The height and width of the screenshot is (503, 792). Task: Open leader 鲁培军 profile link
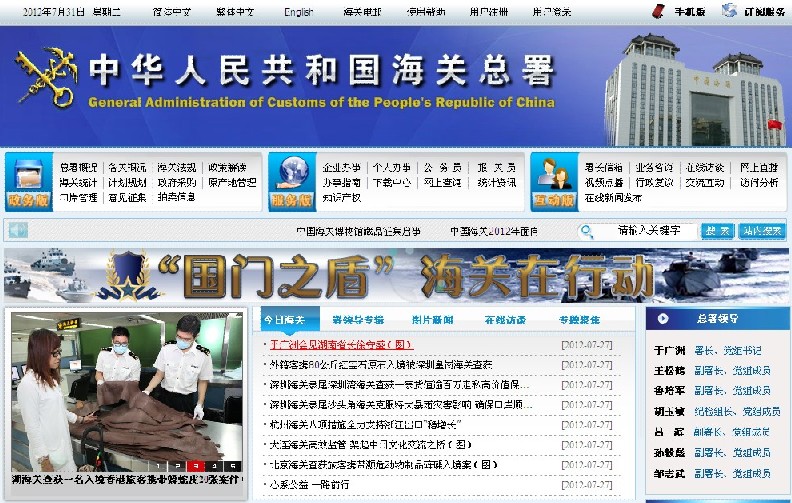click(669, 390)
